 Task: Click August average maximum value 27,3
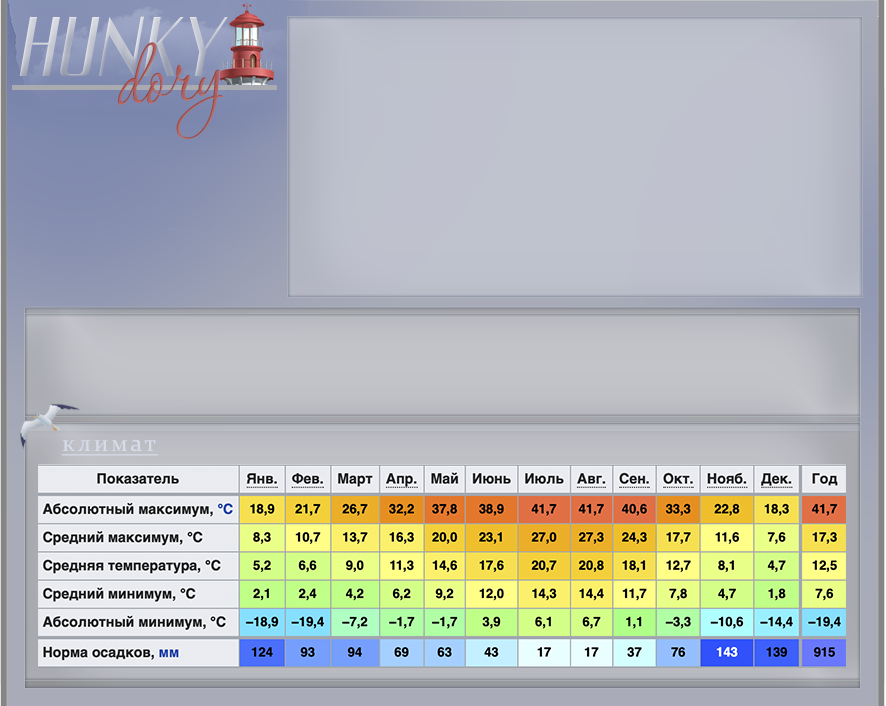point(591,538)
